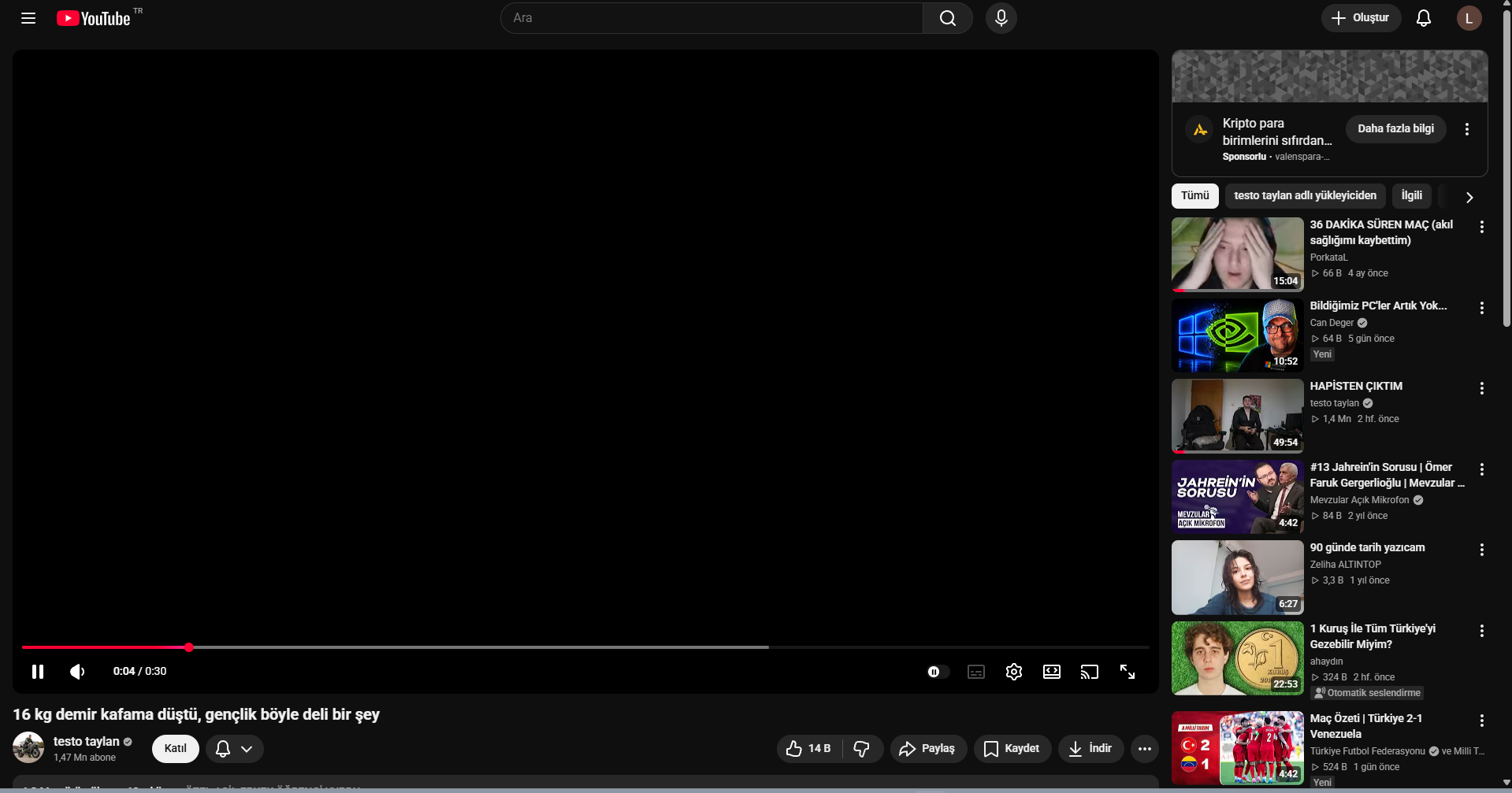The image size is (1512, 793).
Task: Mute the video volume
Action: pyautogui.click(x=77, y=672)
